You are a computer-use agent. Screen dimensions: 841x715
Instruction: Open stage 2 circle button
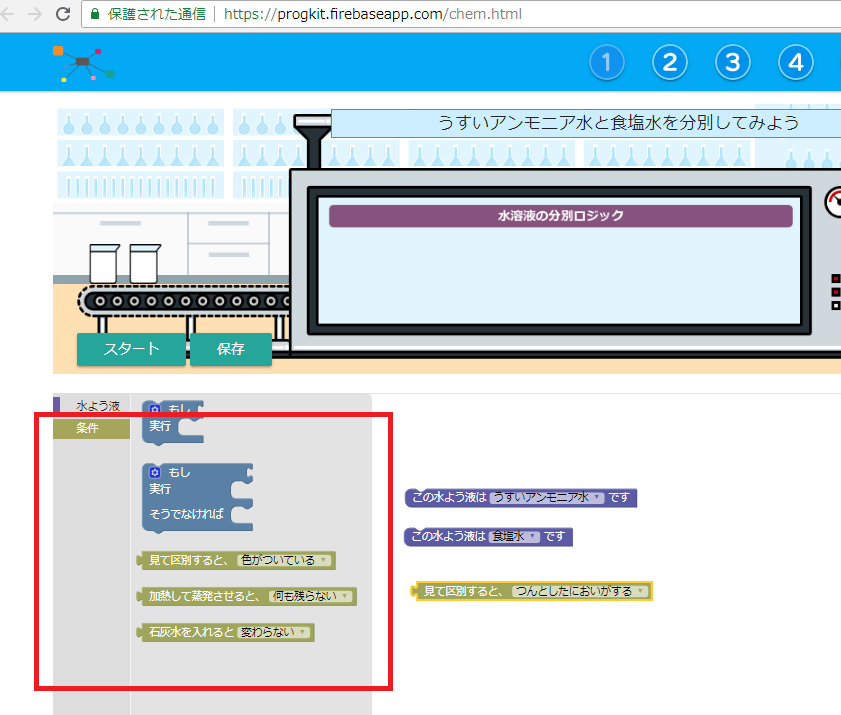pyautogui.click(x=669, y=62)
